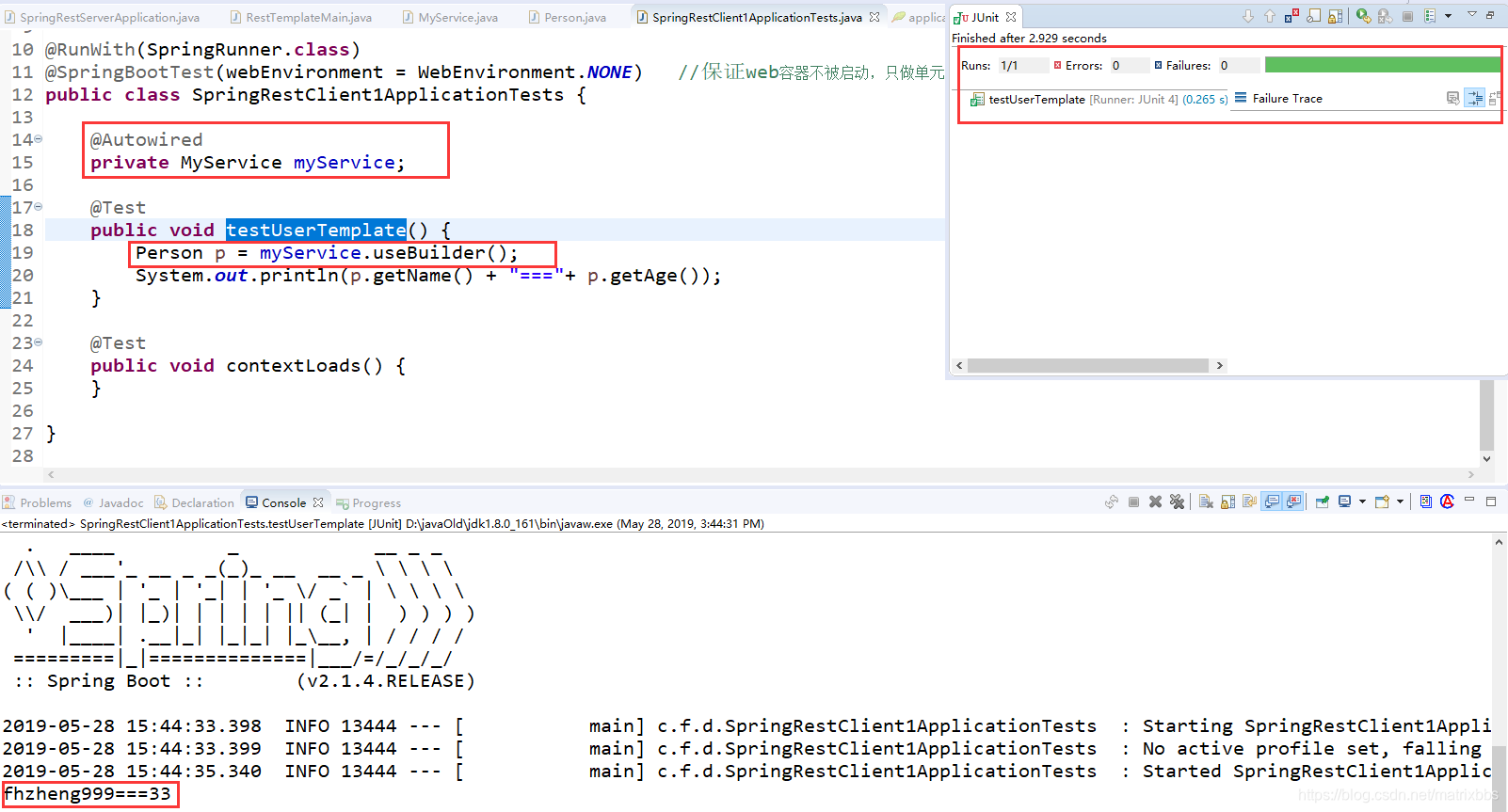This screenshot has width=1508, height=812.
Task: Click Relaunch disabled arrows icon in Console
Action: tap(1112, 502)
